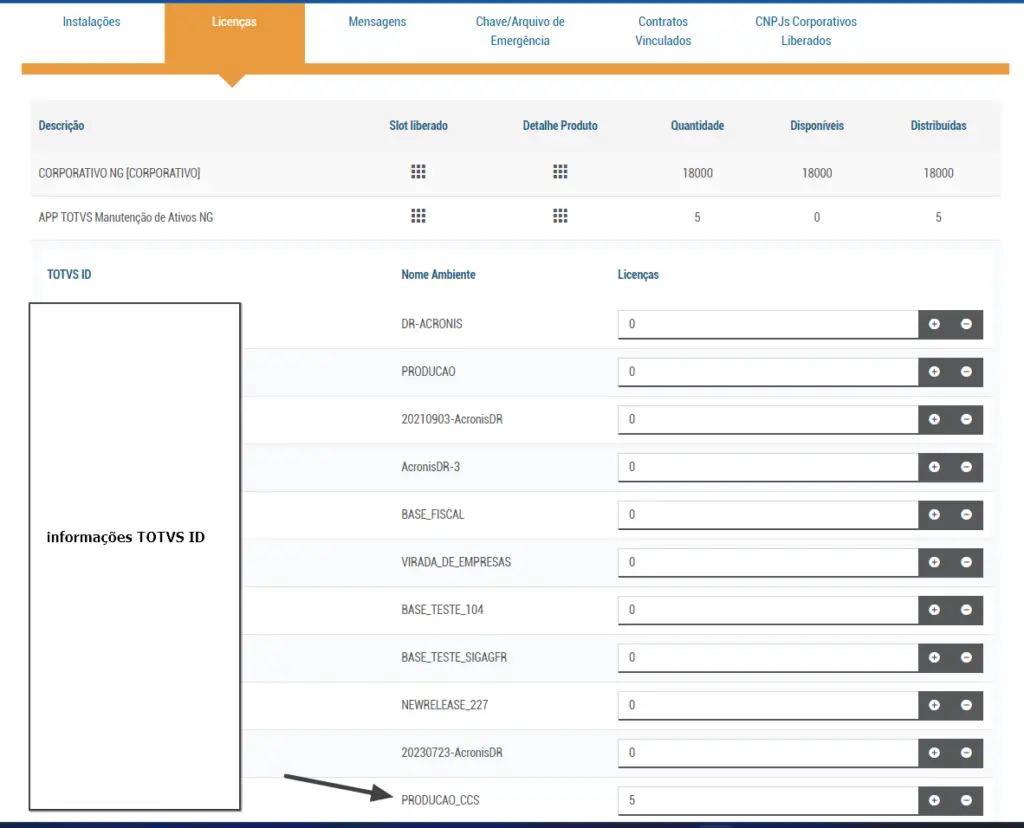1024x828 pixels.
Task: Click the PRODUCAO_CCS license quantity field
Action: pyautogui.click(x=768, y=800)
